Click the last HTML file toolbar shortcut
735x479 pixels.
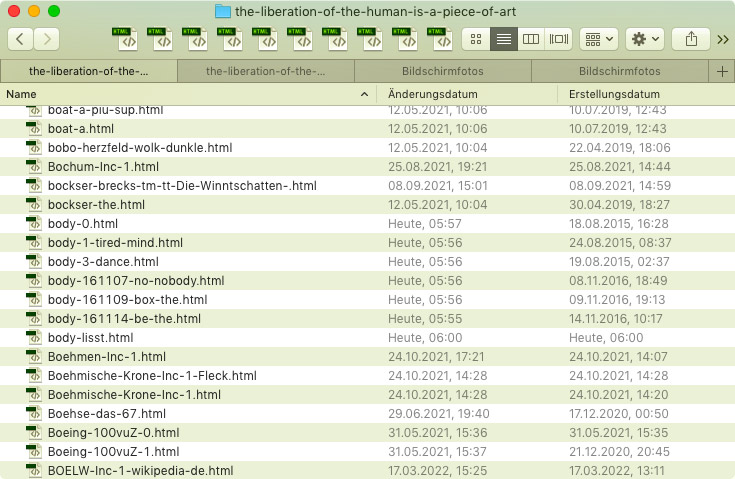pyautogui.click(x=441, y=39)
